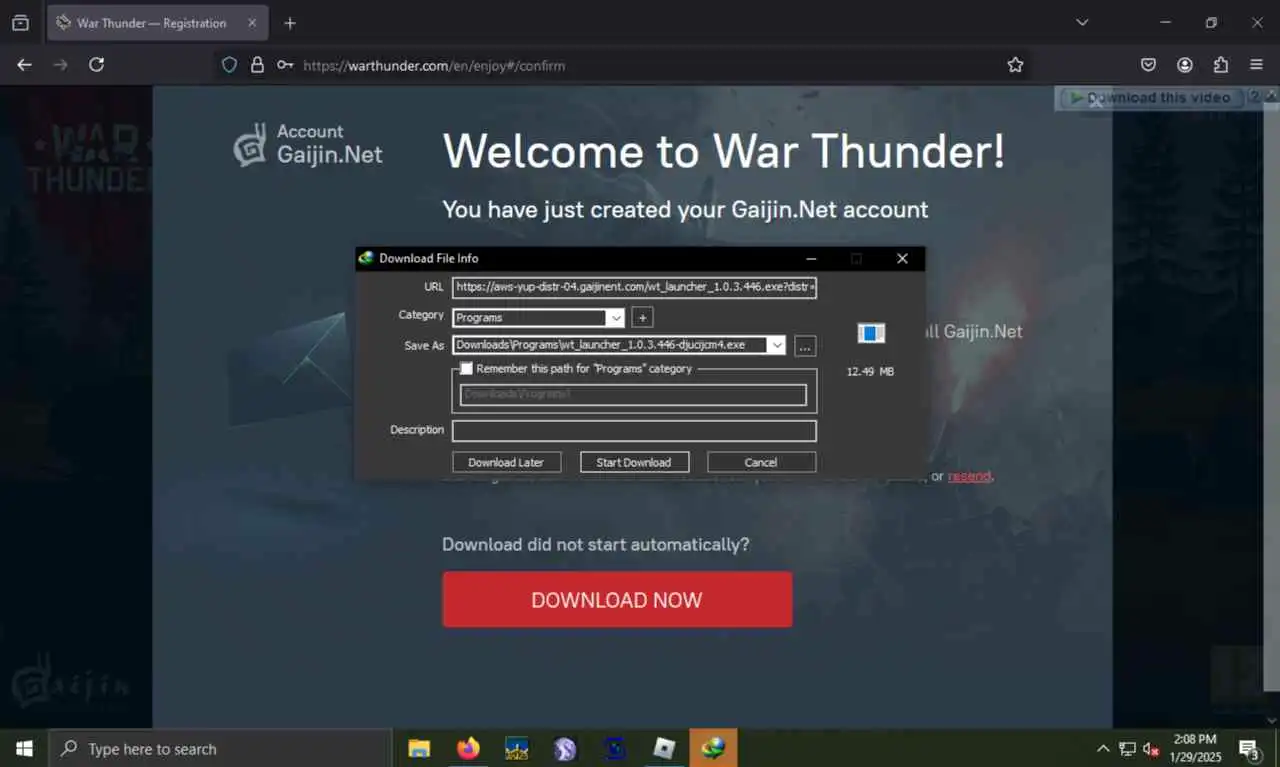Image resolution: width=1280 pixels, height=767 pixels.
Task: Go back in the browser
Action: click(x=25, y=65)
